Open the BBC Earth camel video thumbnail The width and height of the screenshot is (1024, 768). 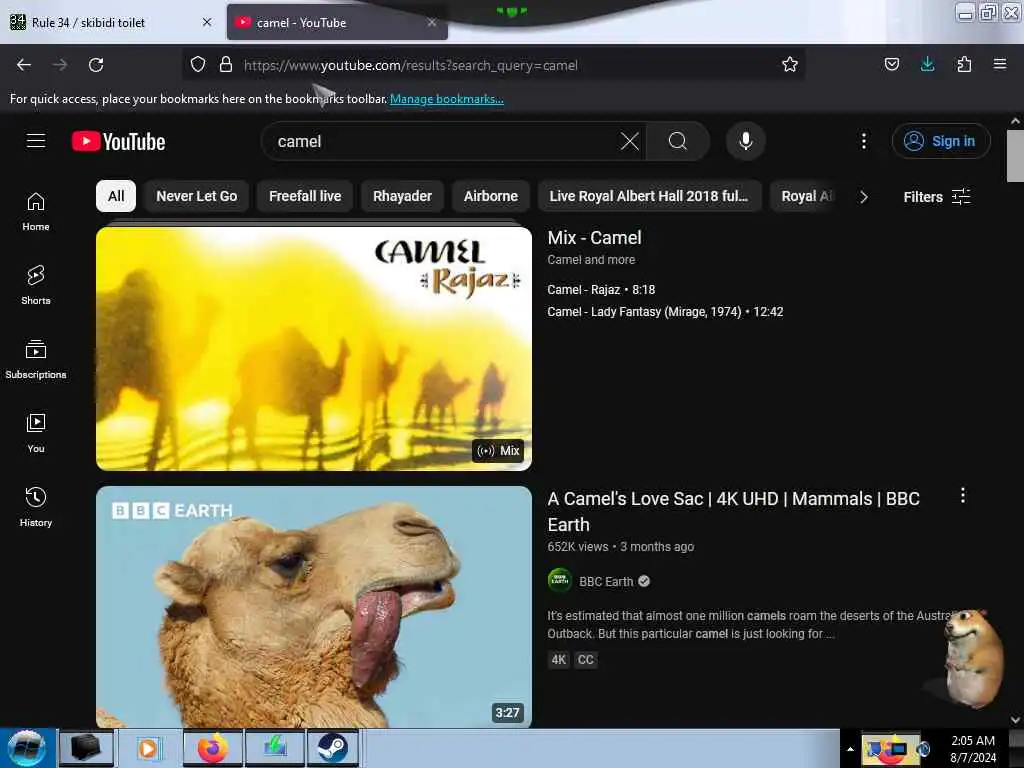[x=313, y=607]
